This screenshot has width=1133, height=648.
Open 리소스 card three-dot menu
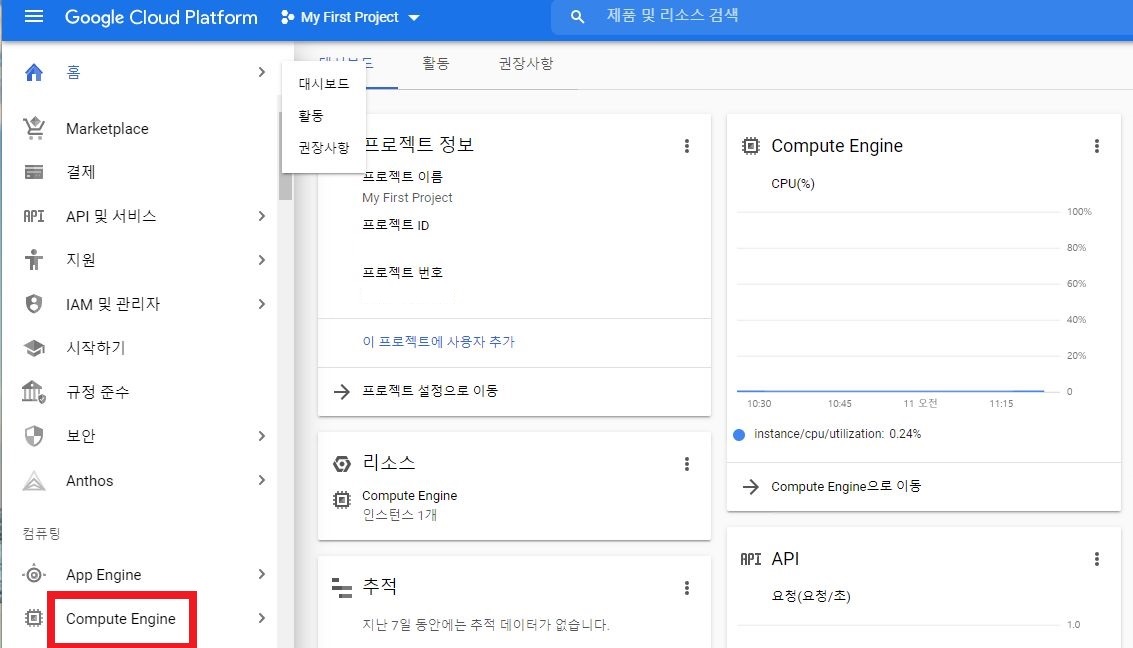[x=686, y=464]
